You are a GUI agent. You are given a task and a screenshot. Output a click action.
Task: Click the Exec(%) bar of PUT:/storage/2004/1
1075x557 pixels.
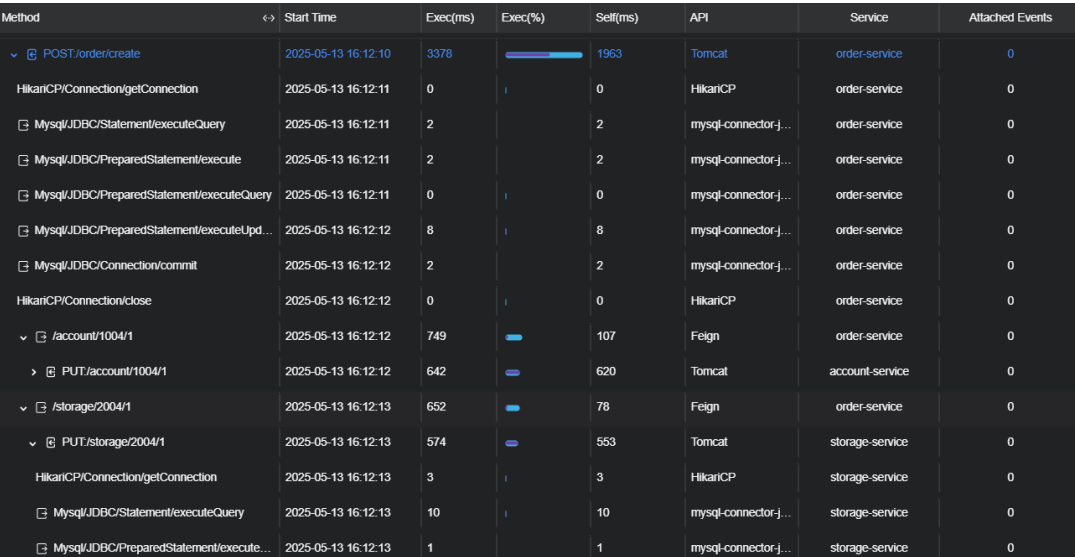(x=511, y=443)
